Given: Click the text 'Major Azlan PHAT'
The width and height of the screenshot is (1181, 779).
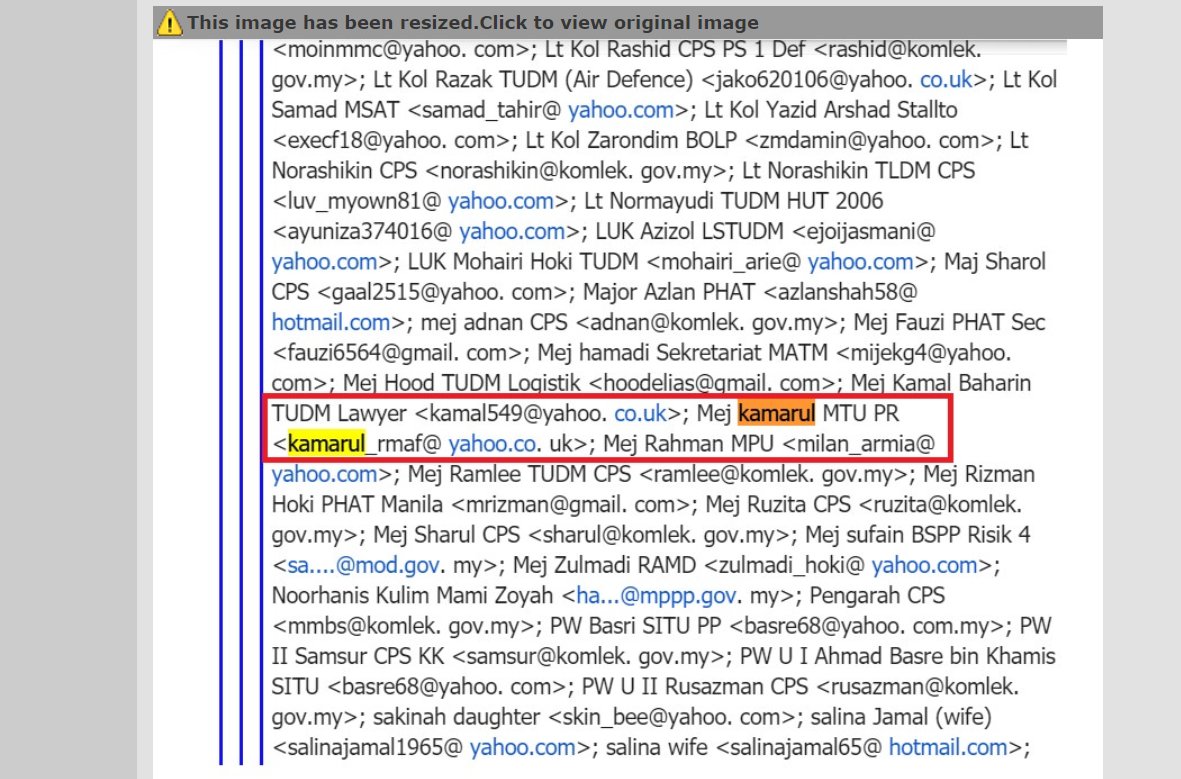Looking at the screenshot, I should coord(669,292).
